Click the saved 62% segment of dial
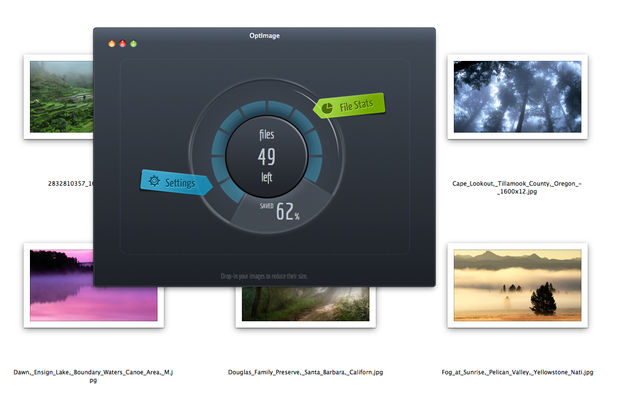The image size is (628, 393). tap(280, 210)
